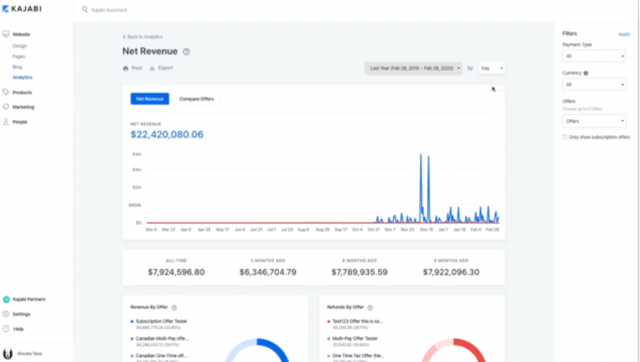640x362 pixels.
Task: Open Blog under Website
Action: [x=17, y=67]
